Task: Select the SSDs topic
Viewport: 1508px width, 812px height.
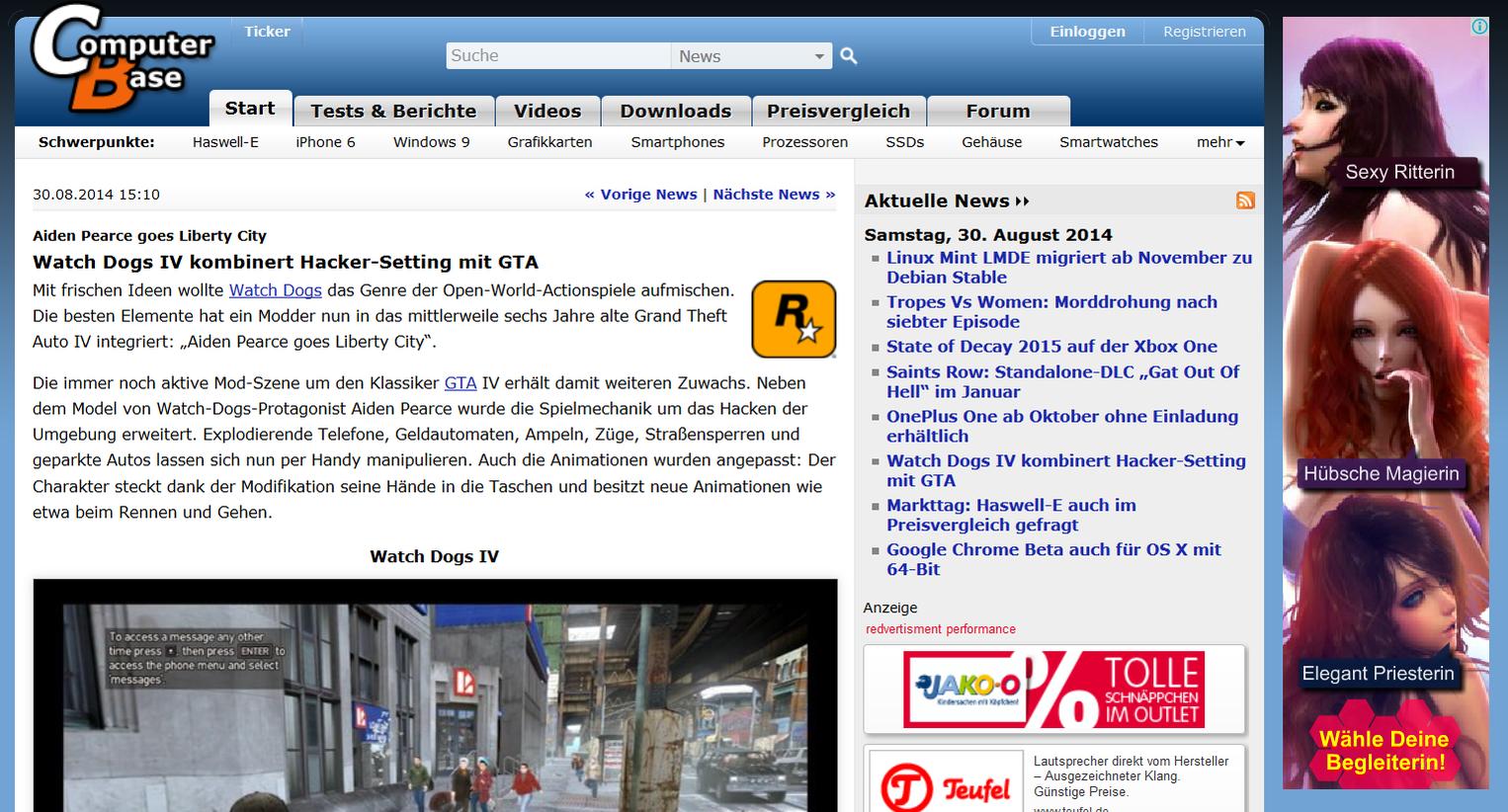Action: 905,142
